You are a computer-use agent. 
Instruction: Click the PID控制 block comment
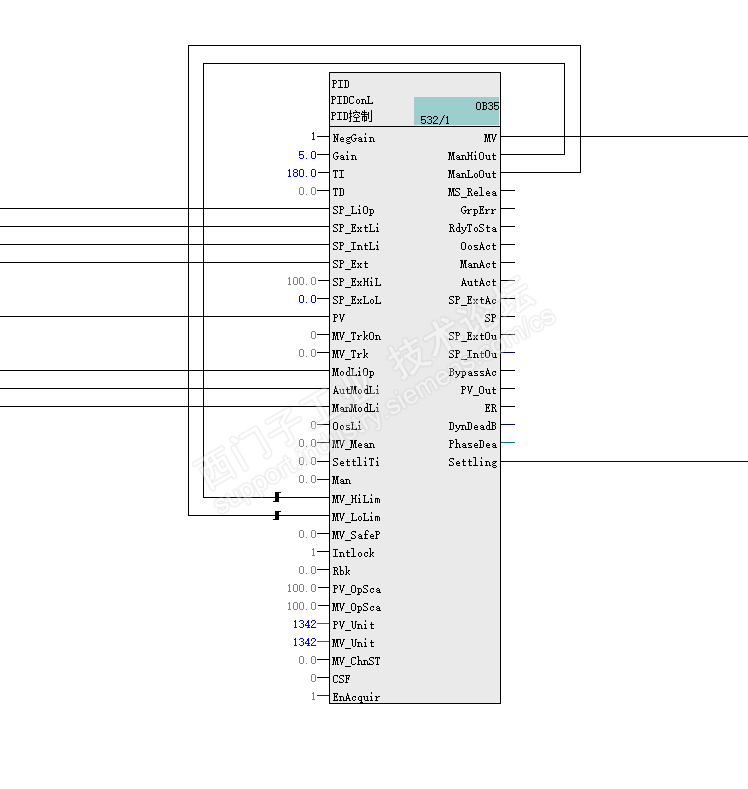[351, 116]
